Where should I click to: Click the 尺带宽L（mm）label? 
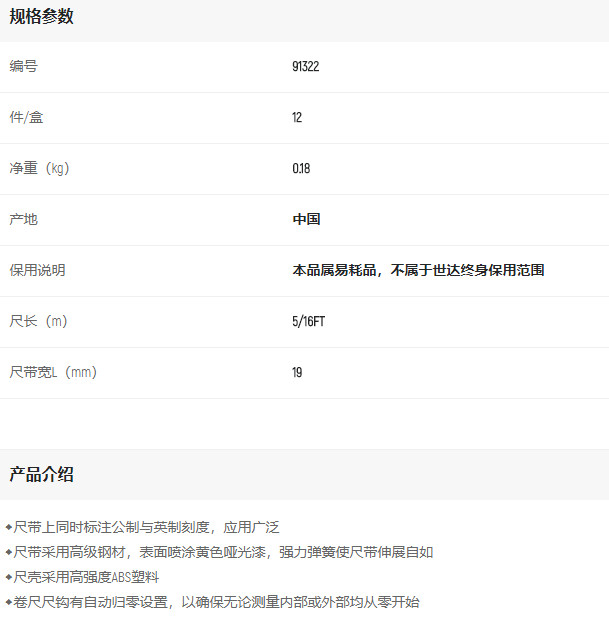point(53,372)
